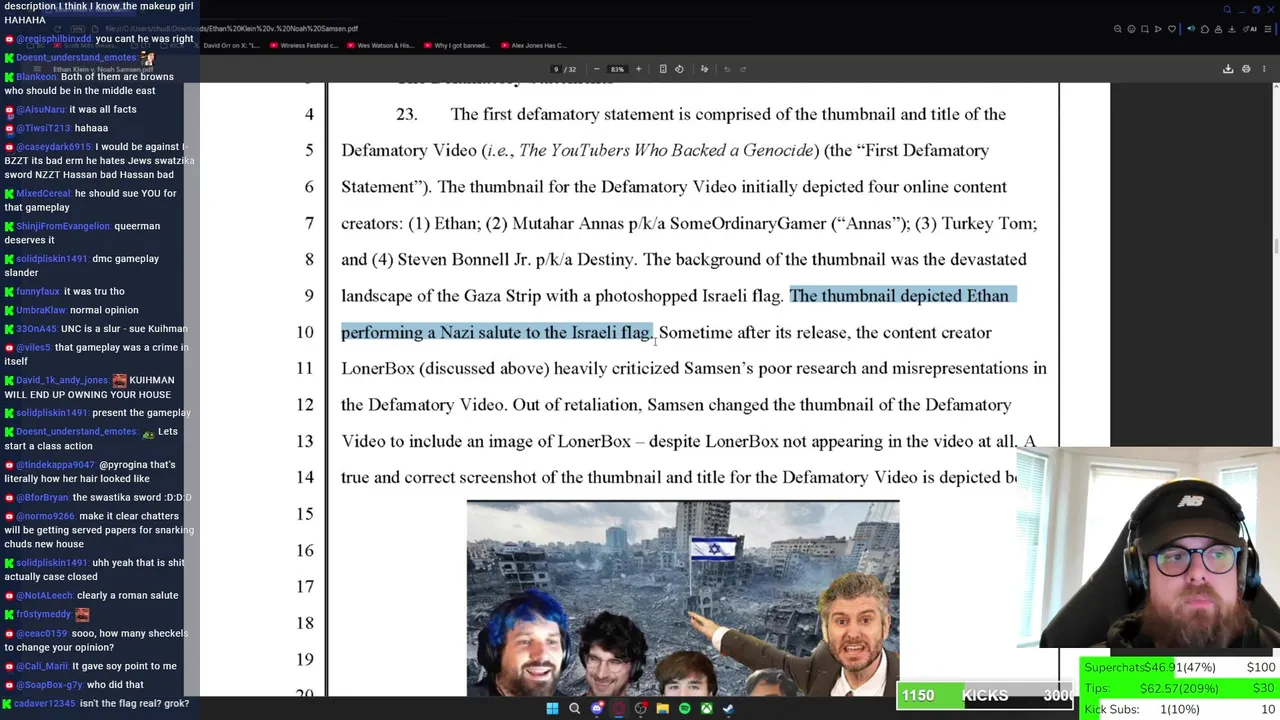This screenshot has width=1280, height=720.
Task: Click chat username 'David_1k_andy_jones'
Action: click(62, 380)
